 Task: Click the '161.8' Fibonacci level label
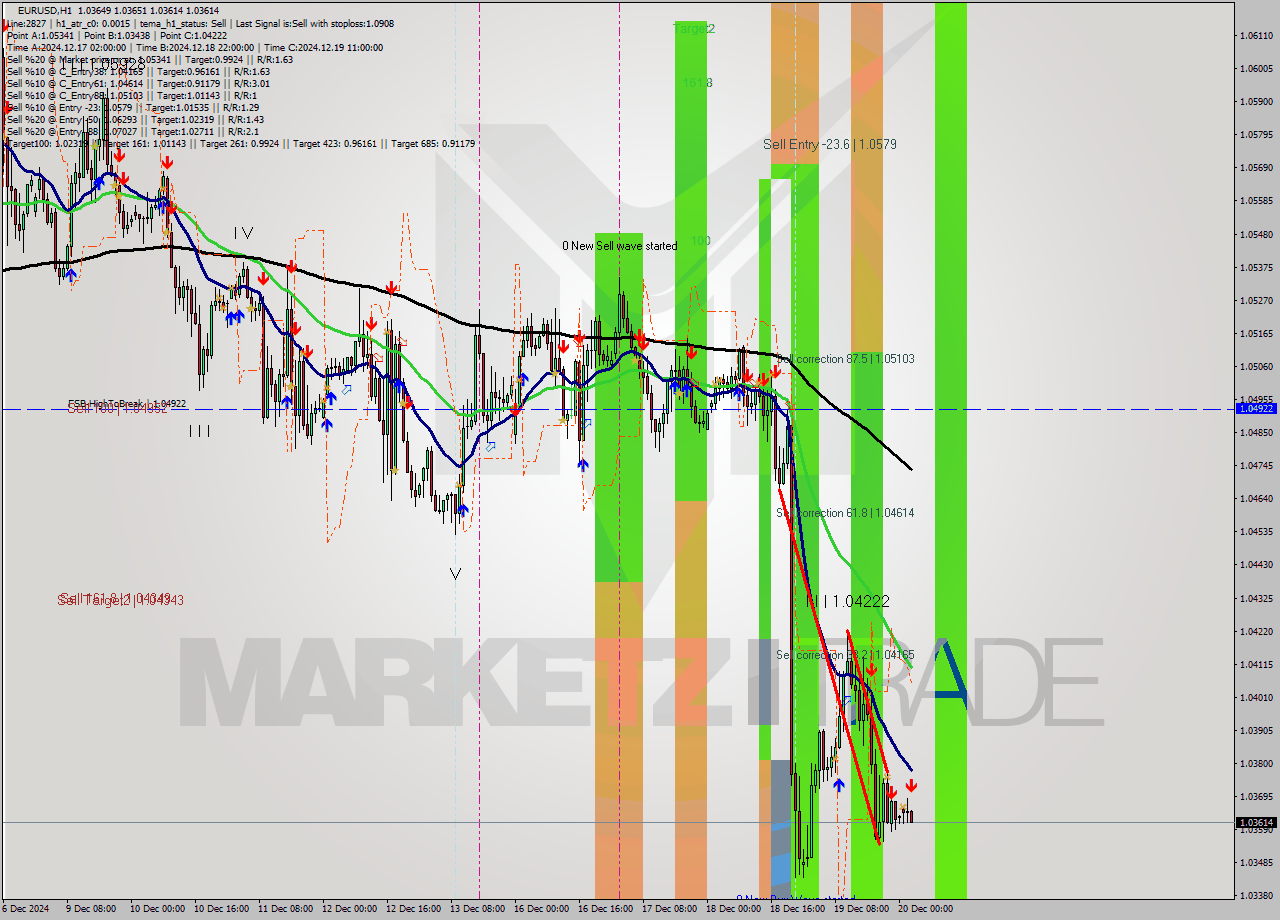(x=697, y=82)
